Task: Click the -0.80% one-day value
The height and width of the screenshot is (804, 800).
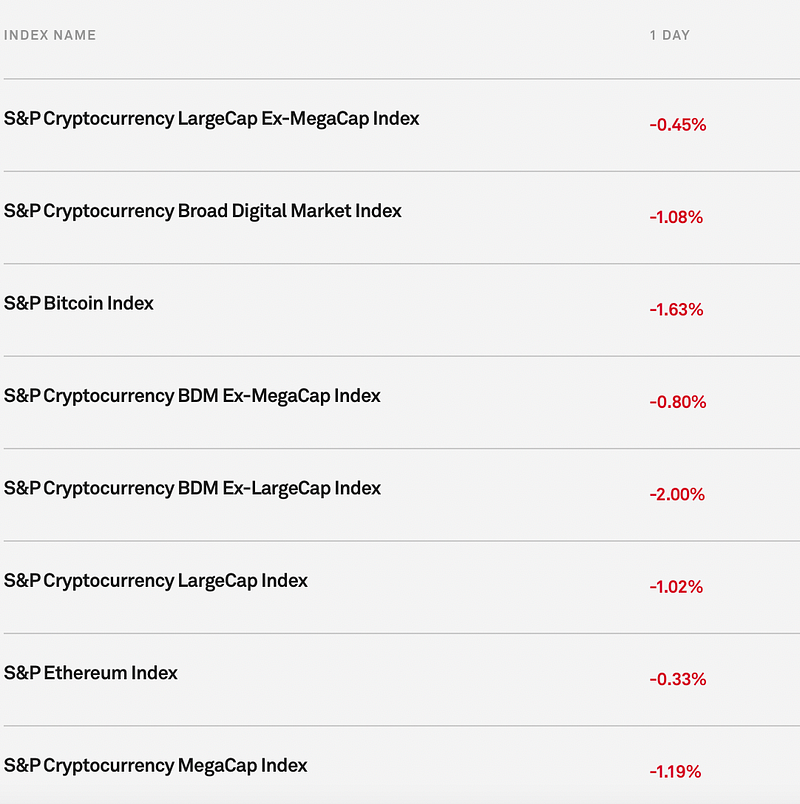Action: point(677,402)
